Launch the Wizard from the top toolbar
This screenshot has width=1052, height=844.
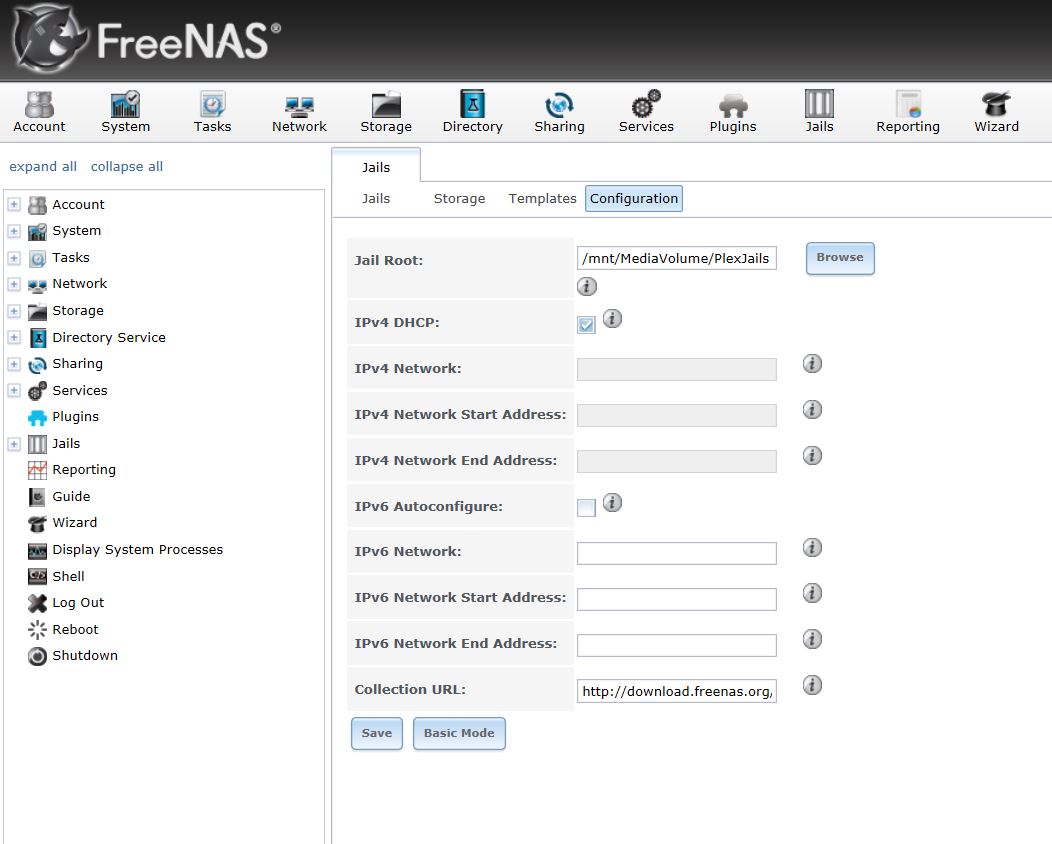click(x=996, y=112)
